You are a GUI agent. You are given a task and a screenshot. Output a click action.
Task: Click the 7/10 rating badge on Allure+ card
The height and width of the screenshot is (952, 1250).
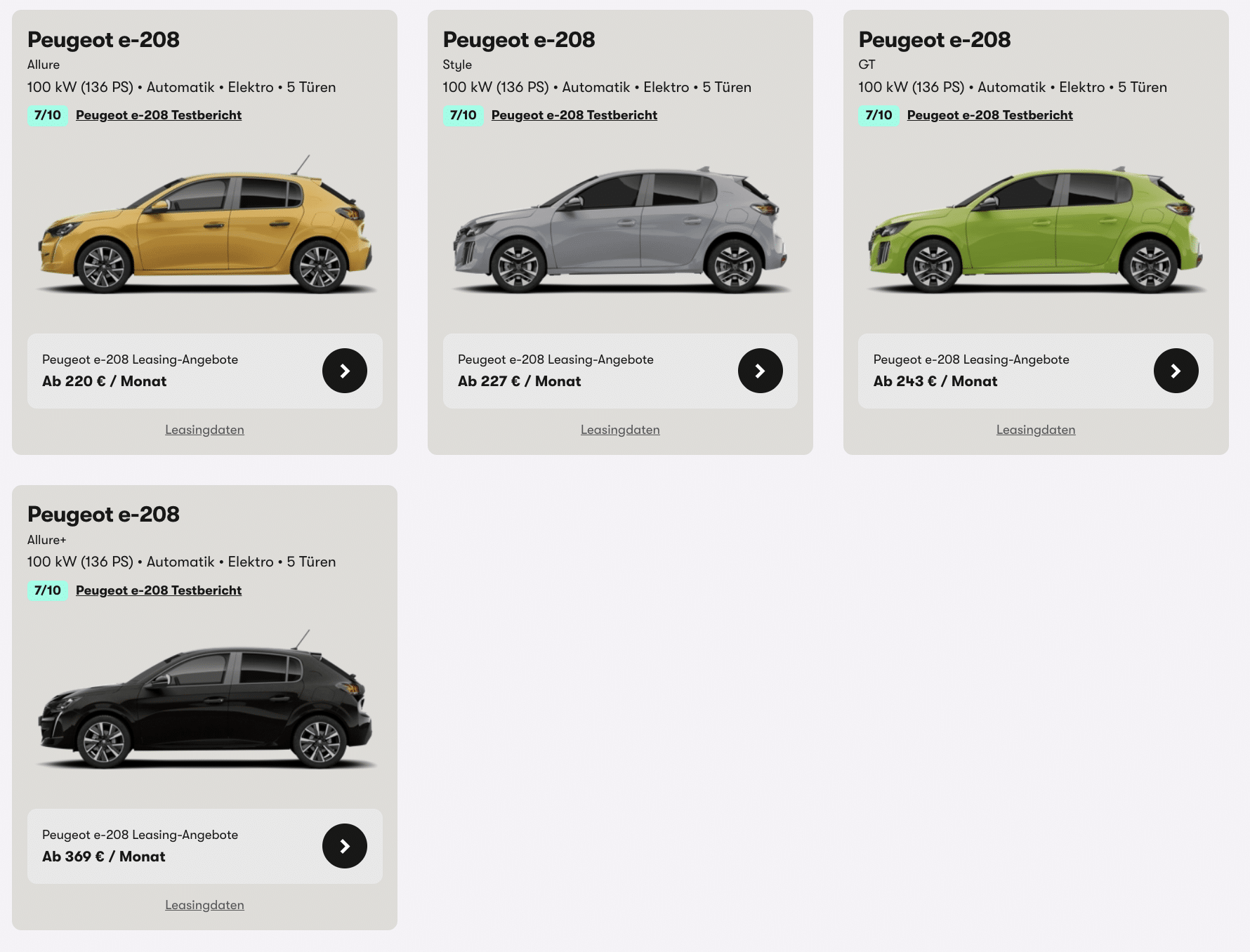click(48, 590)
